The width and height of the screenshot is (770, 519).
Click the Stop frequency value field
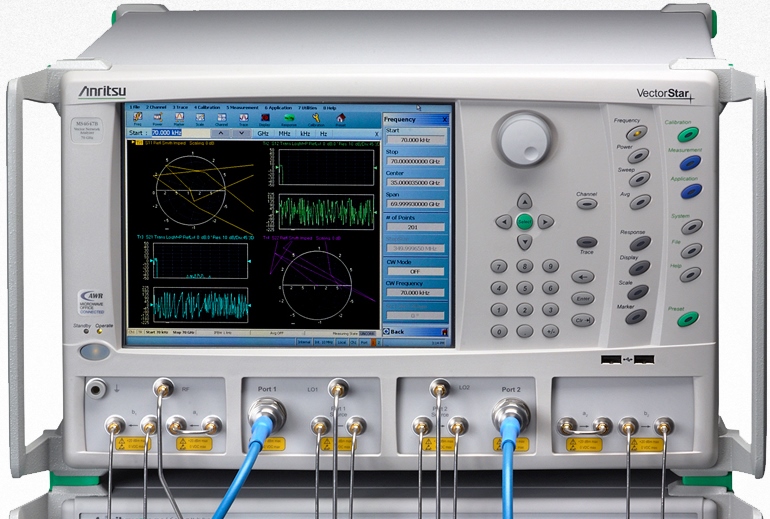[x=414, y=161]
